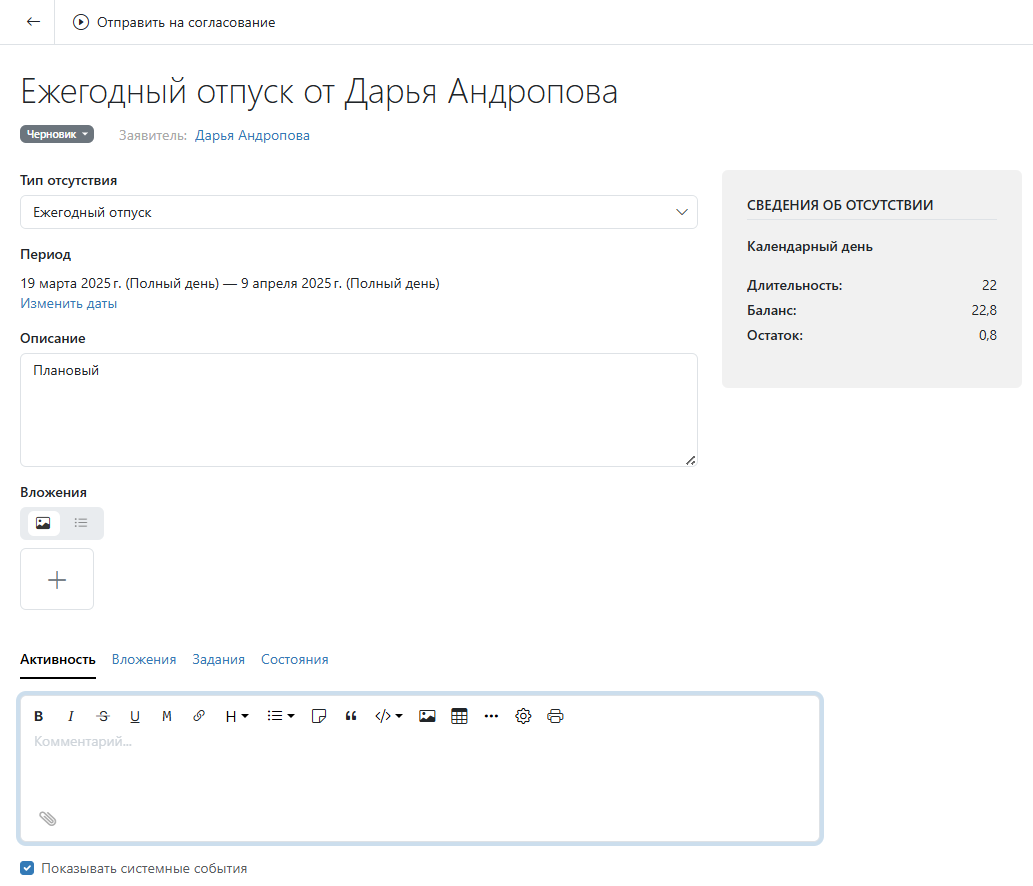
Task: Switch attachments to list view
Action: tap(81, 523)
